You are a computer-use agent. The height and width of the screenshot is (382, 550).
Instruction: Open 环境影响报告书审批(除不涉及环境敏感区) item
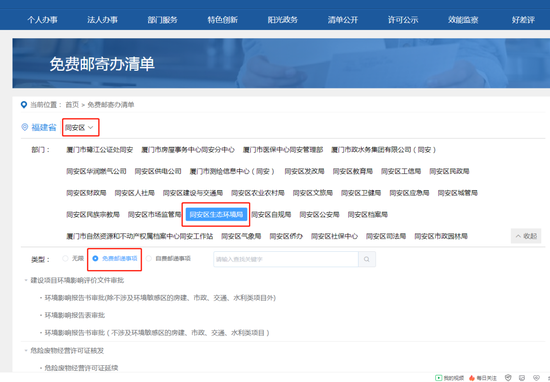tap(160, 298)
